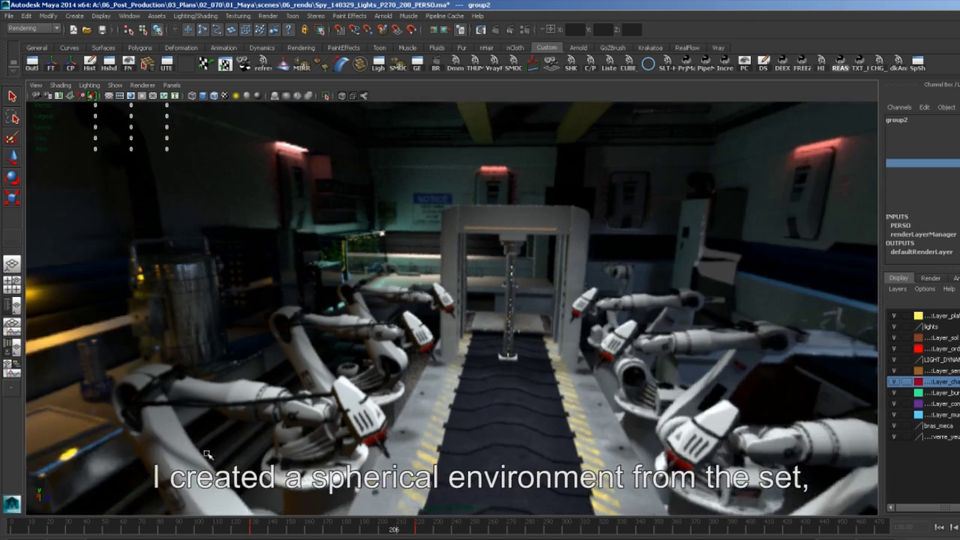Select the arrow Select tool in toolbox
The height and width of the screenshot is (540, 960).
12,97
